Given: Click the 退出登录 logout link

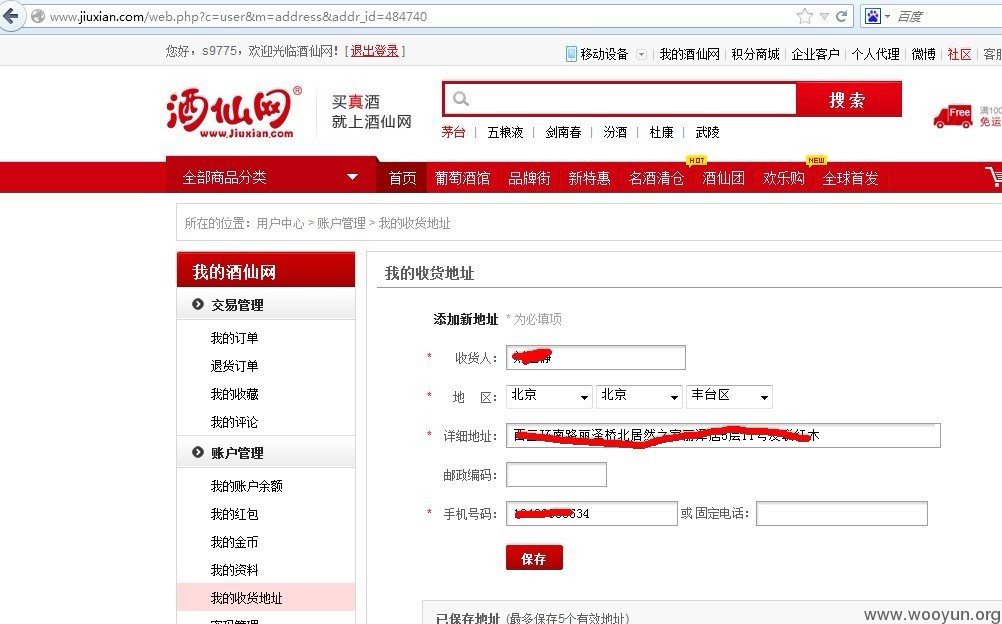Looking at the screenshot, I should (x=374, y=51).
